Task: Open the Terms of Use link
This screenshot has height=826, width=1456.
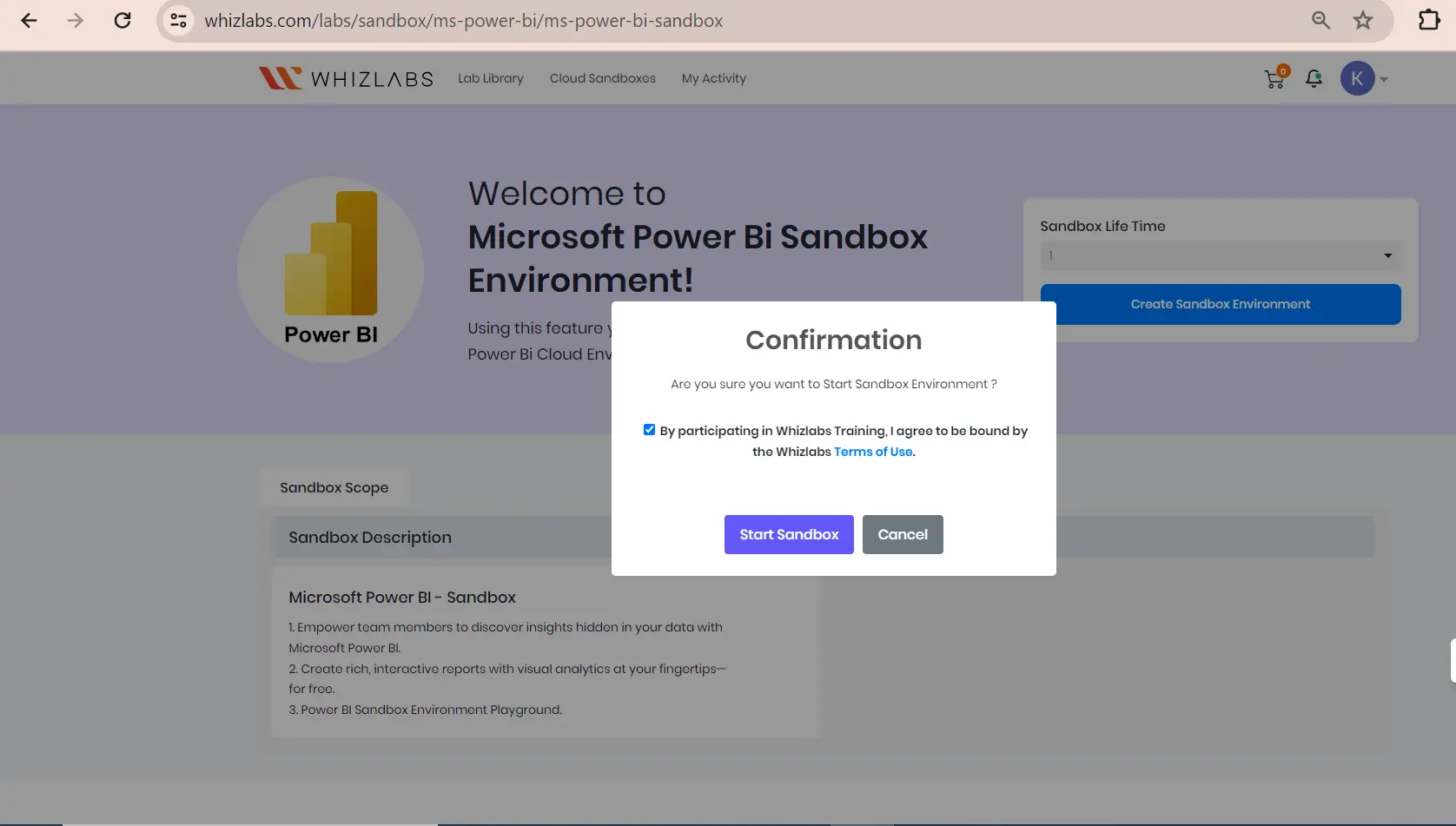Action: 873,452
